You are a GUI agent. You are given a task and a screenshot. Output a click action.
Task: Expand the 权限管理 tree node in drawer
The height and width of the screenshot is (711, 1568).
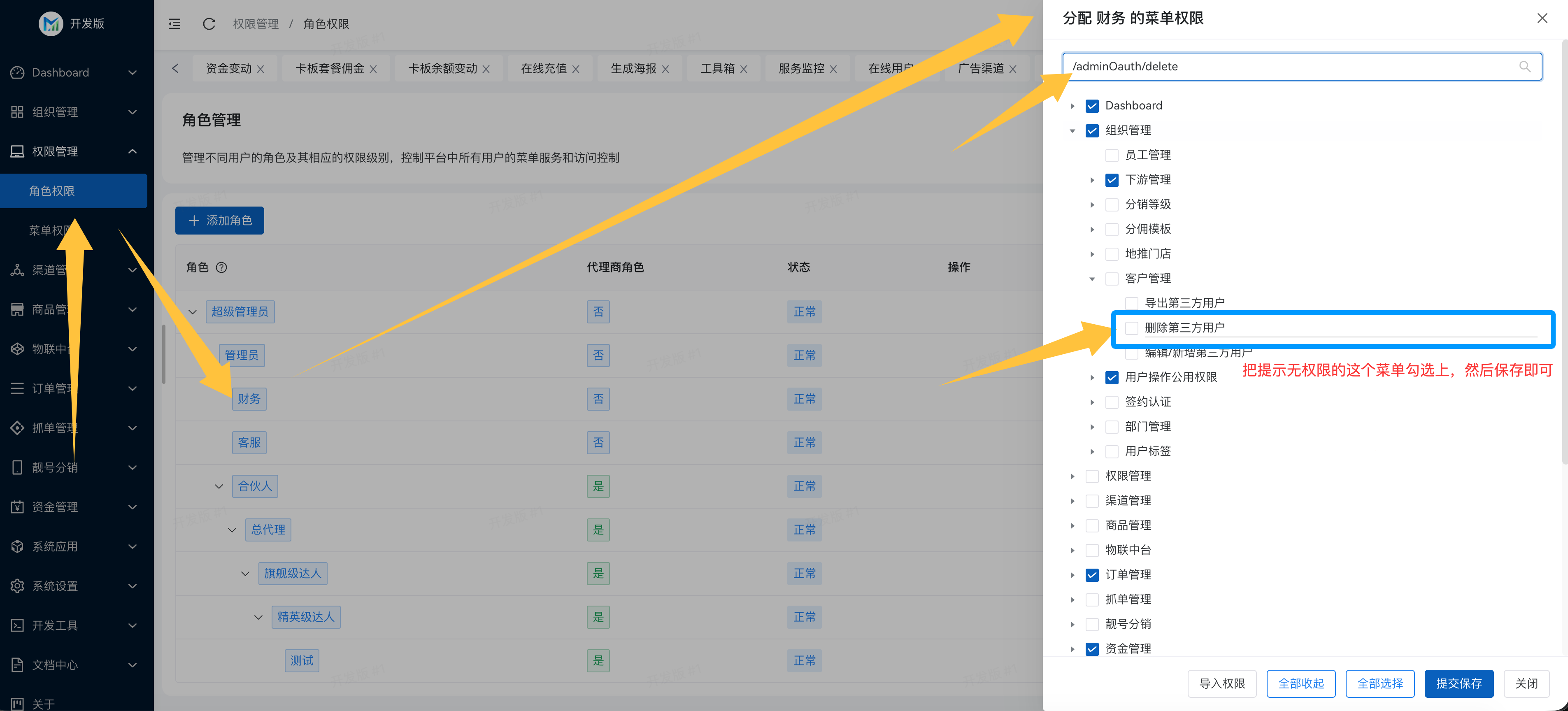[x=1072, y=476]
